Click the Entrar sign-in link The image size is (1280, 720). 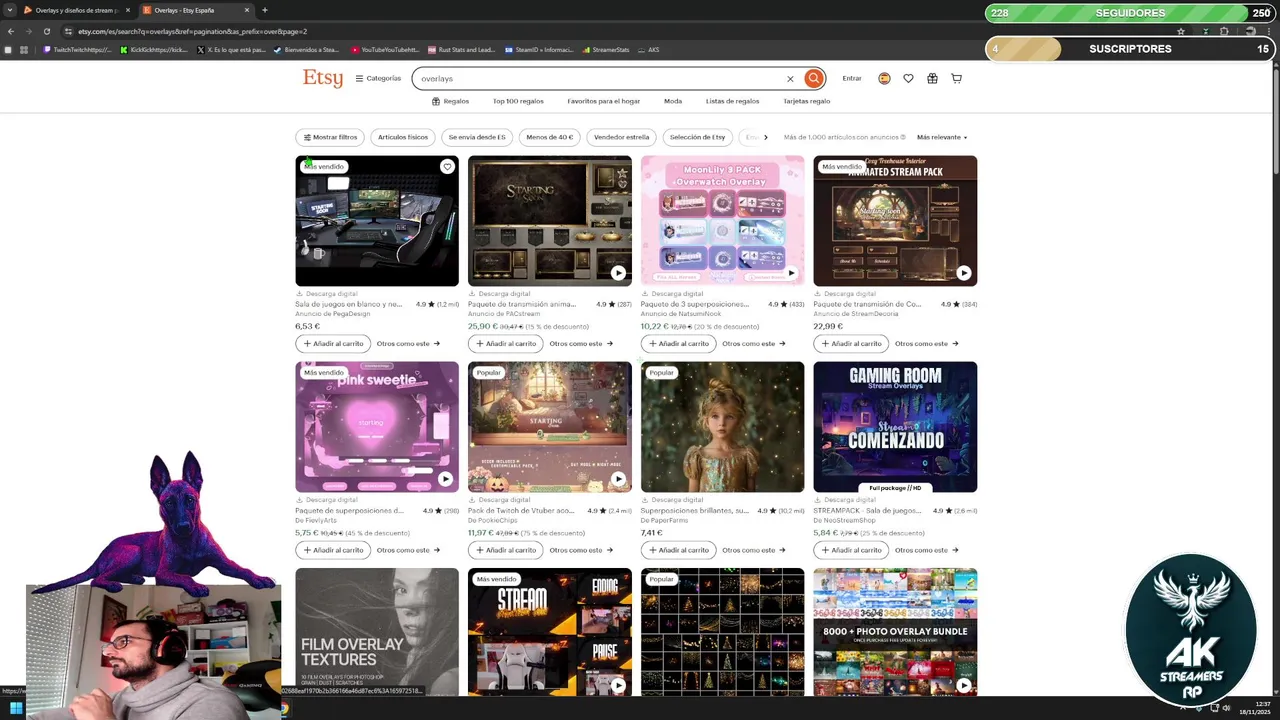click(x=852, y=78)
